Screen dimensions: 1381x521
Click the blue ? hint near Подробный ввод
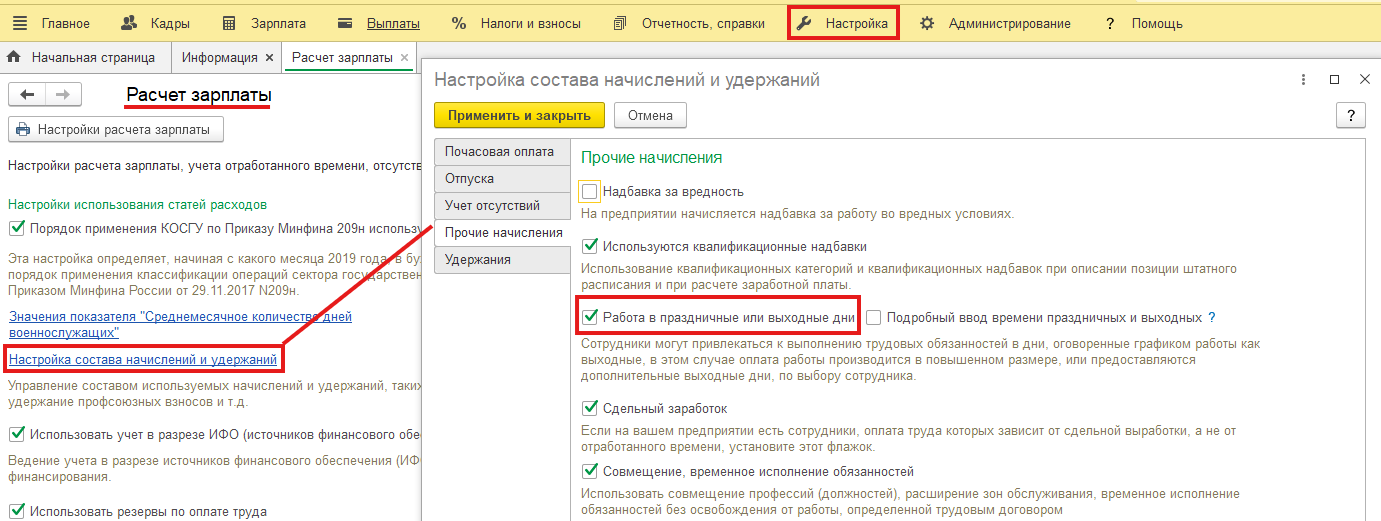pos(1212,318)
